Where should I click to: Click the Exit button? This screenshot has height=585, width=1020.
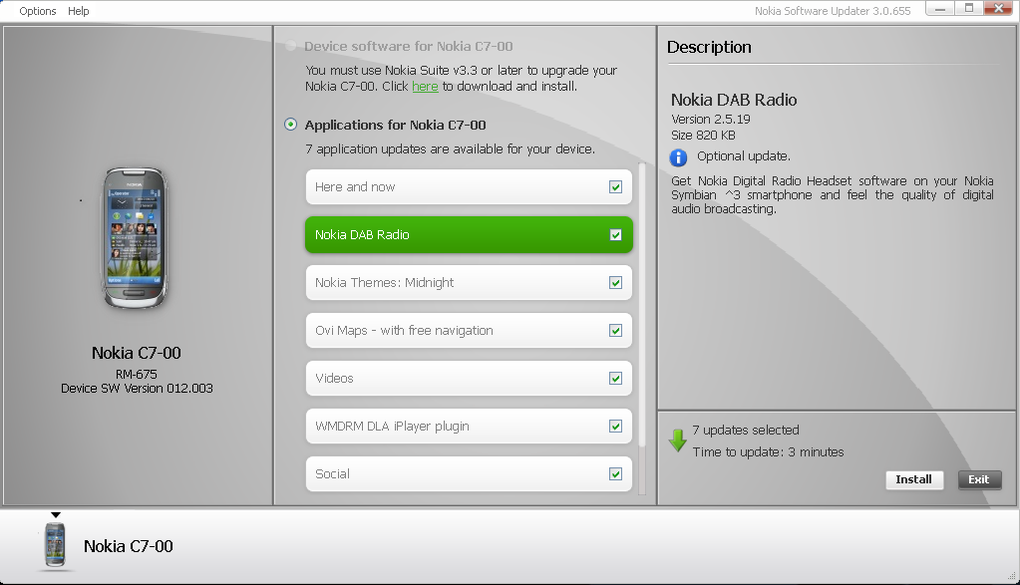(979, 480)
